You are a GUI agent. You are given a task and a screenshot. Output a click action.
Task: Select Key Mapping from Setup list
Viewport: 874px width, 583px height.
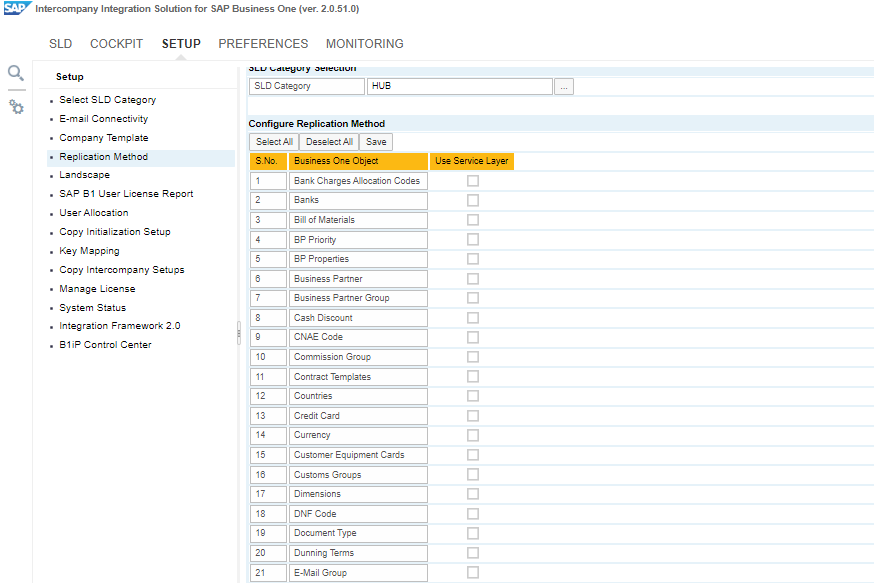[x=89, y=251]
